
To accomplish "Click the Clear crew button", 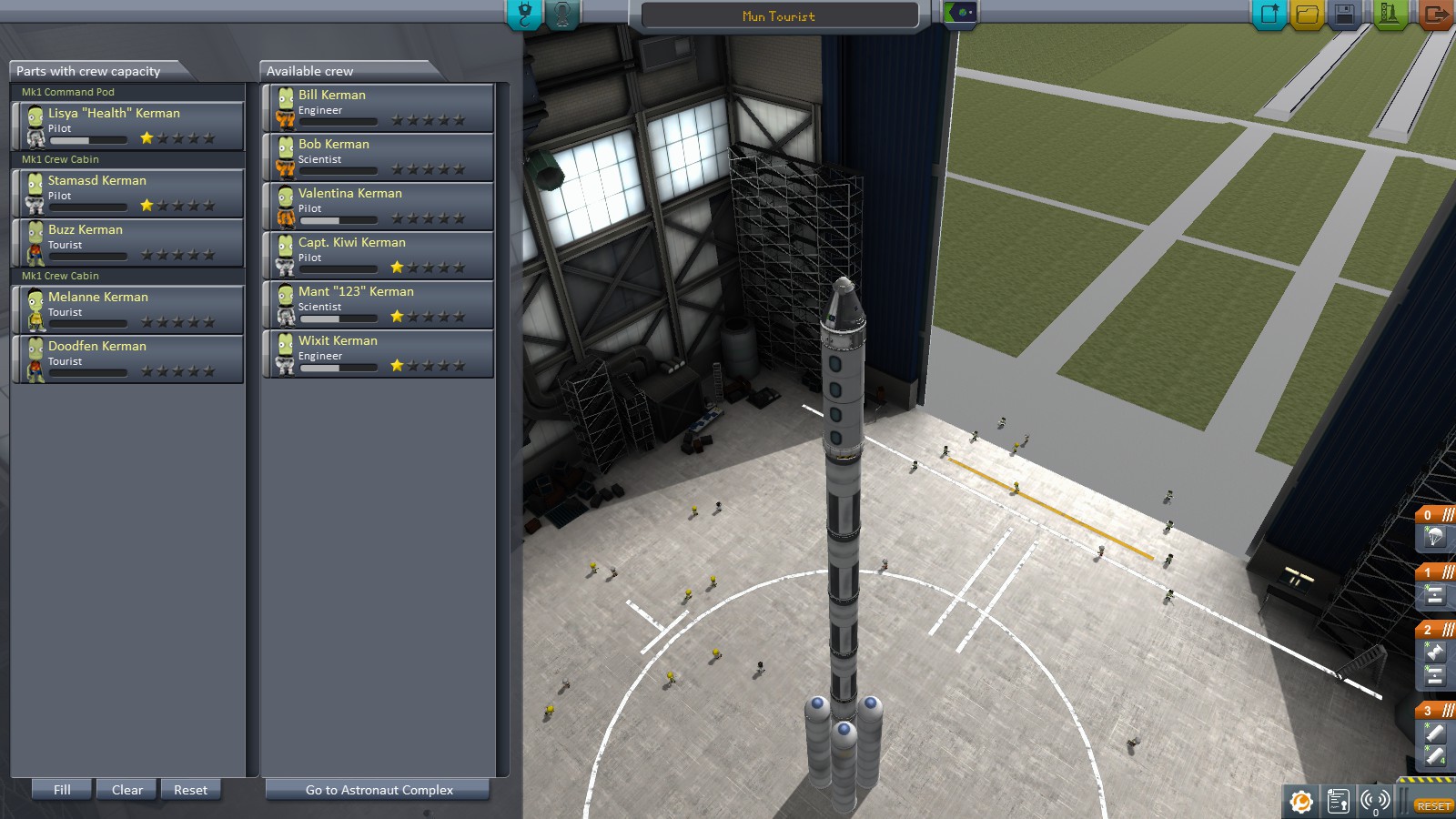I will click(x=127, y=790).
